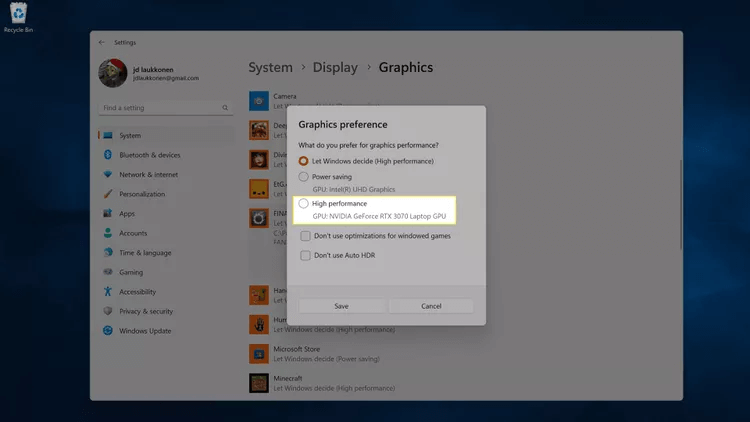Click the back arrow in Settings
Screen dimensions: 750x422
101,43
